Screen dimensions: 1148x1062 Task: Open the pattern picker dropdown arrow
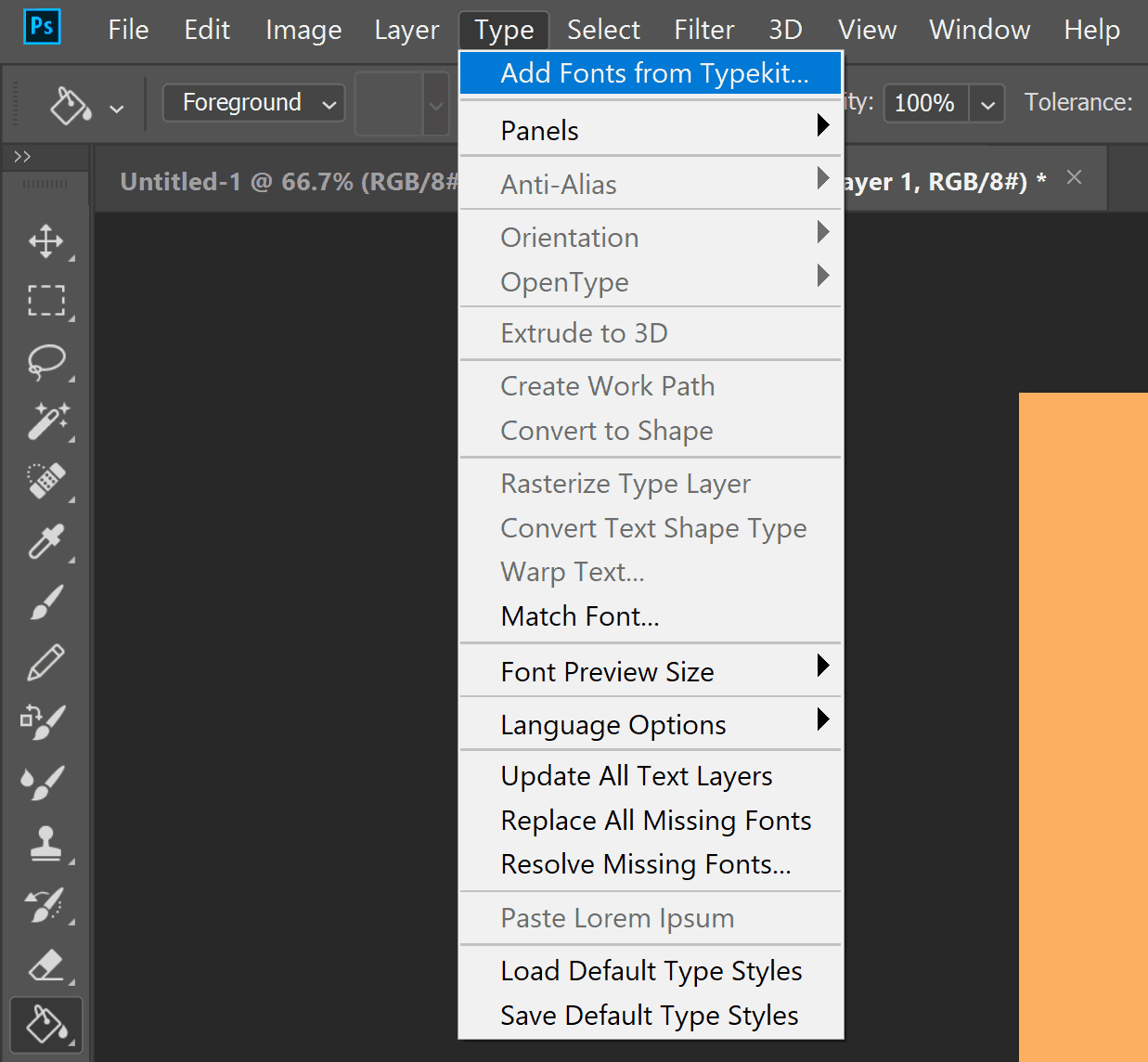coord(436,105)
